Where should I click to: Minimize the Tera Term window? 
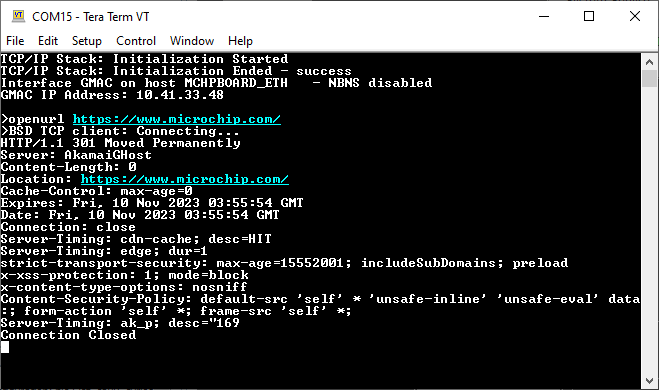click(x=544, y=16)
